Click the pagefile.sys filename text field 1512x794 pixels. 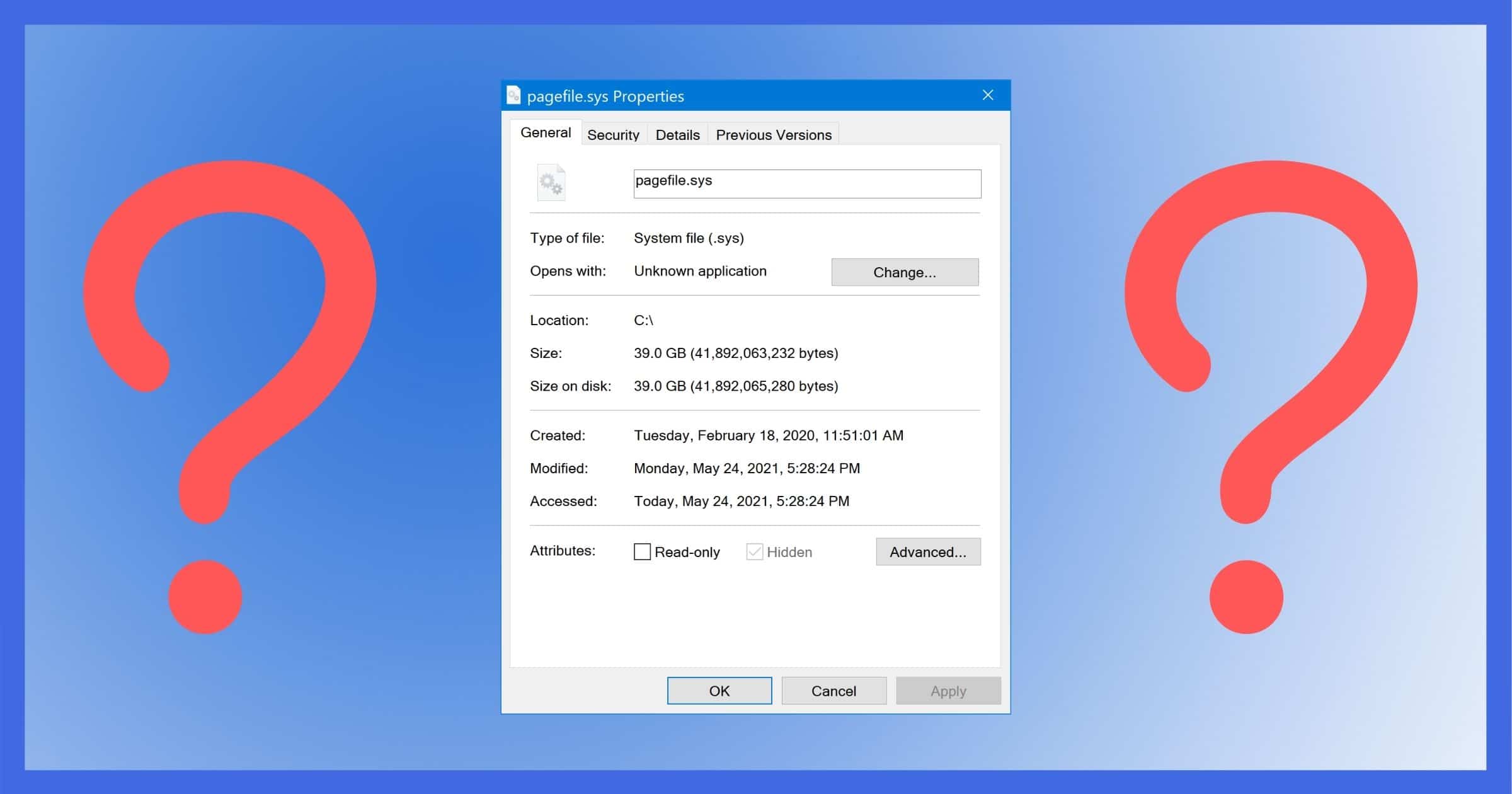806,183
